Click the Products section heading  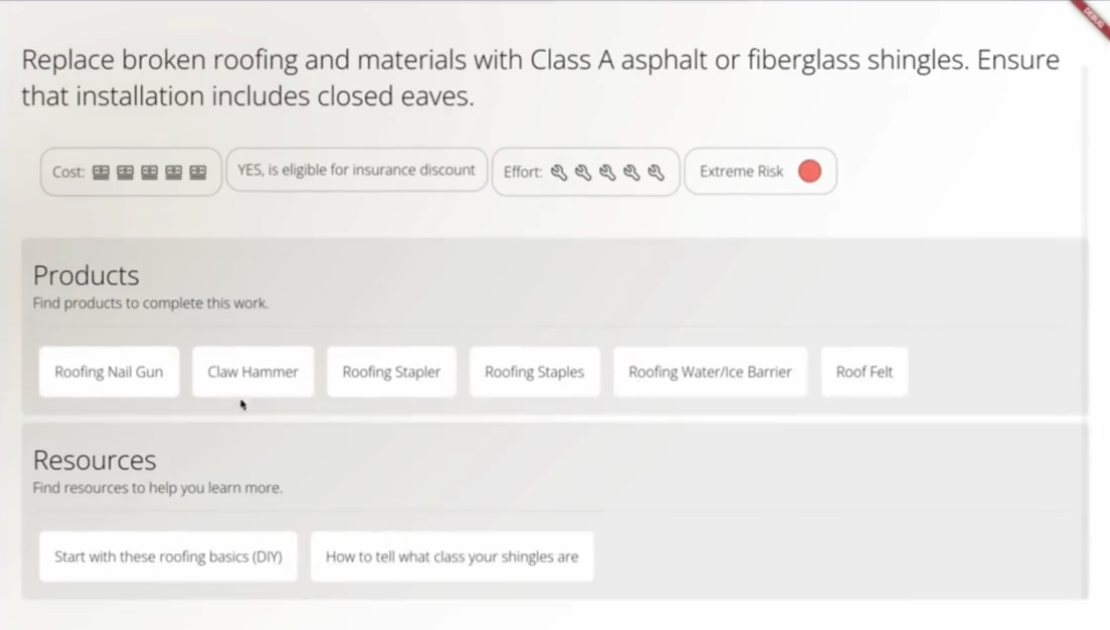(x=86, y=275)
